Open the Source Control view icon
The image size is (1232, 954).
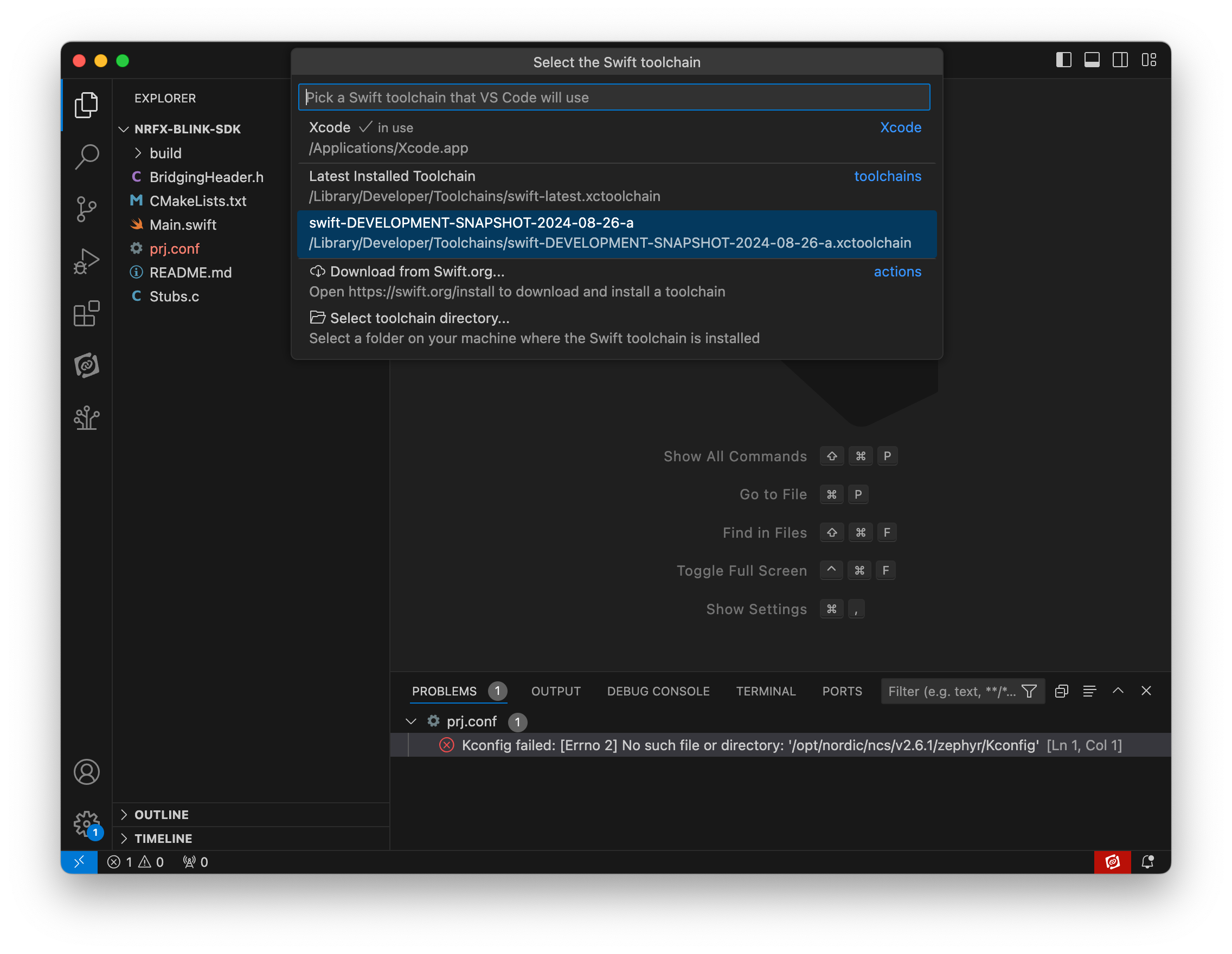[86, 209]
